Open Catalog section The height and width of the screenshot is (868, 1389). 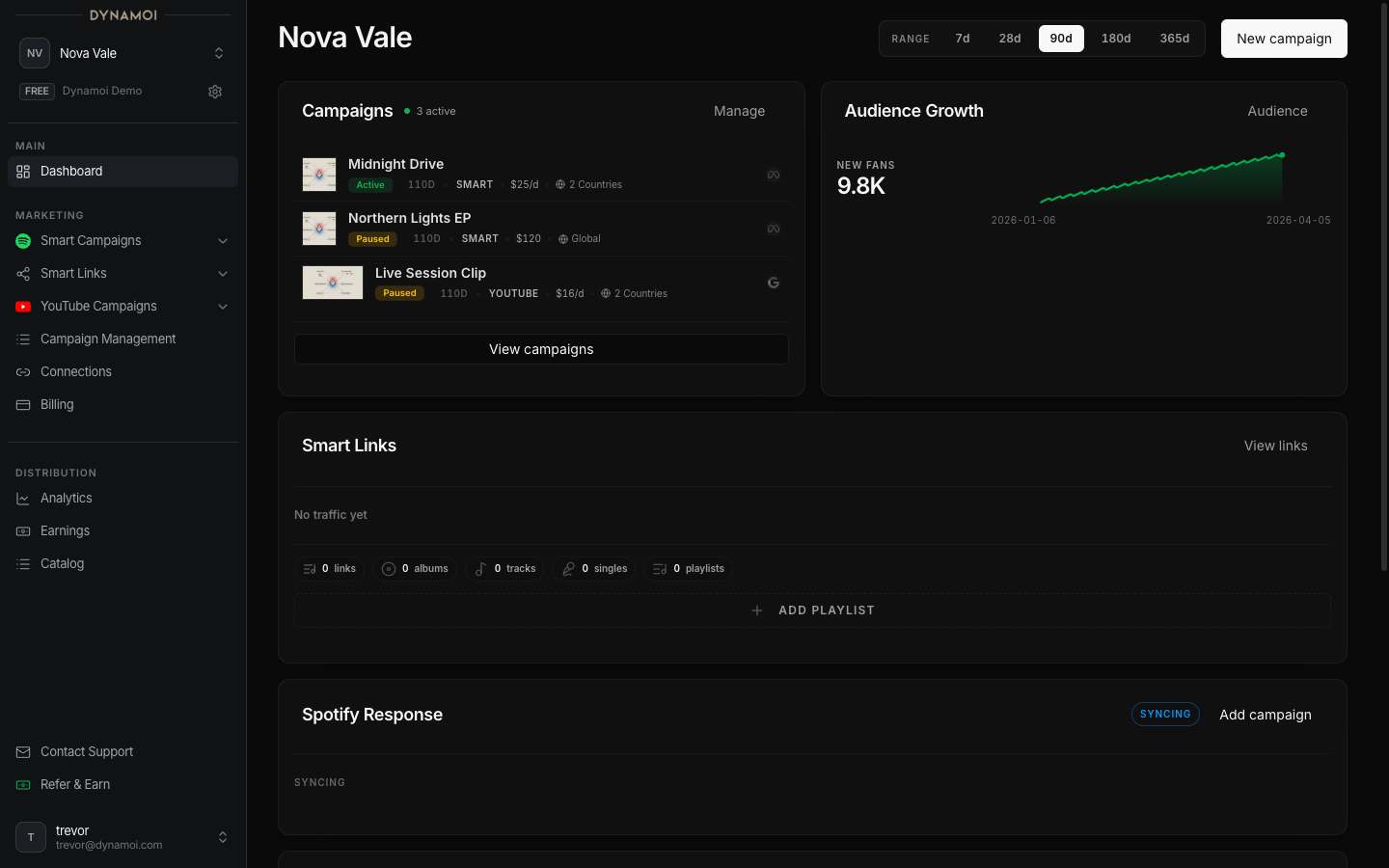tap(123, 564)
